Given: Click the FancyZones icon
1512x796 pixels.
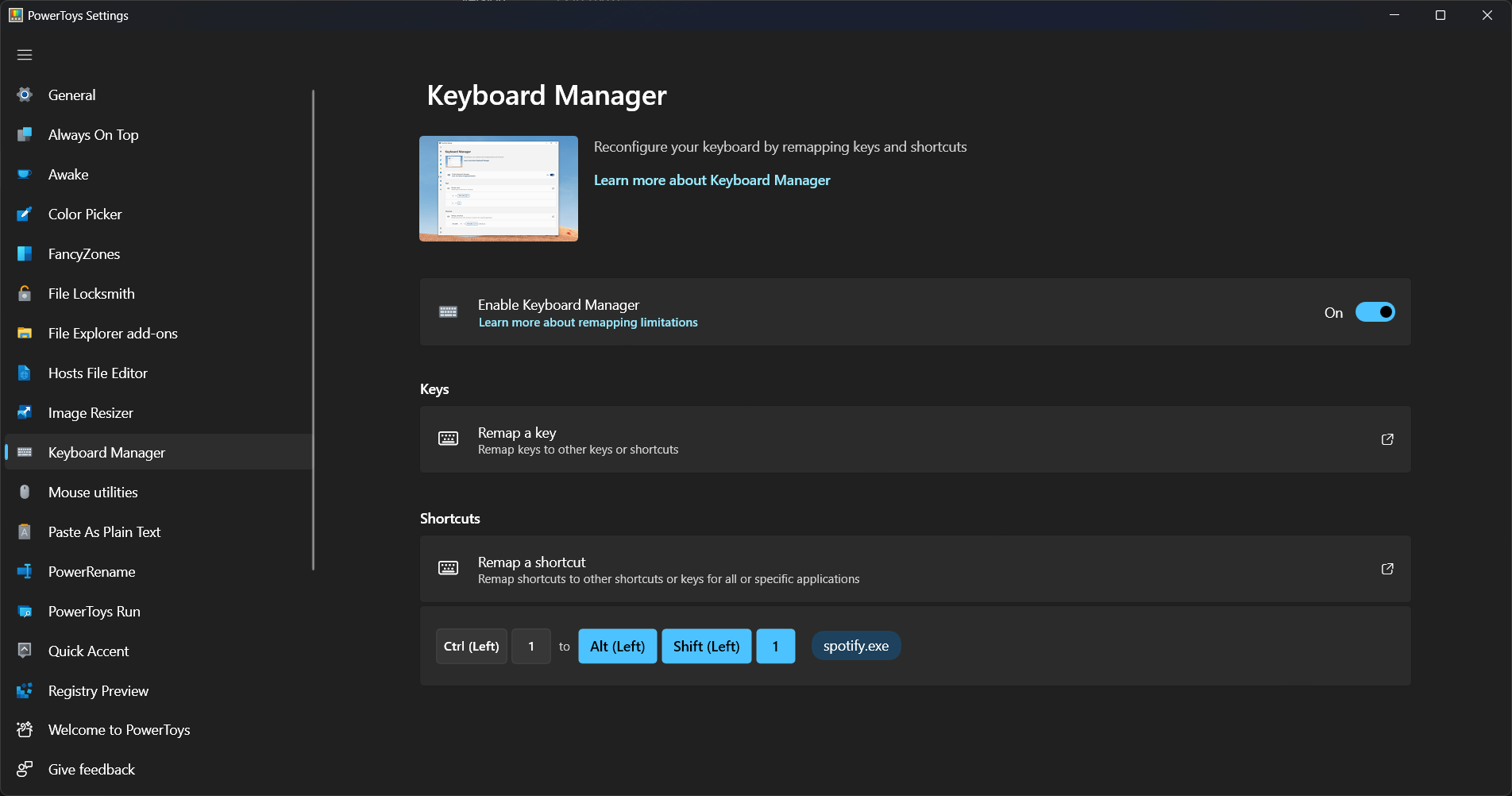Looking at the screenshot, I should pos(25,253).
